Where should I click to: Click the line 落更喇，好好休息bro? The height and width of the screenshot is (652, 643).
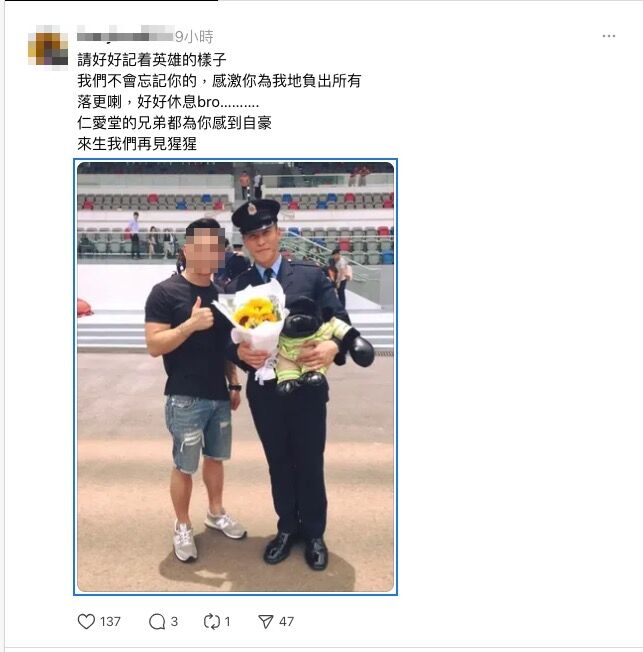[168, 102]
